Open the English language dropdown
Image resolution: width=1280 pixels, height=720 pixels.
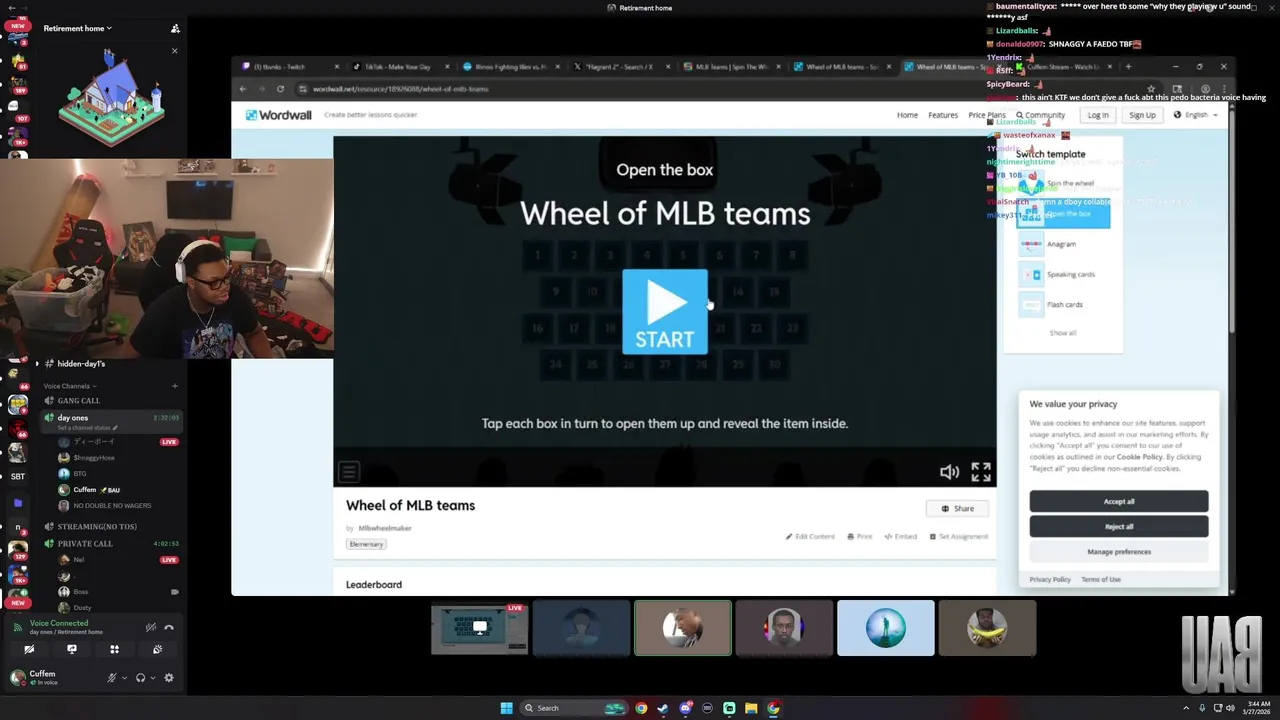[1196, 115]
